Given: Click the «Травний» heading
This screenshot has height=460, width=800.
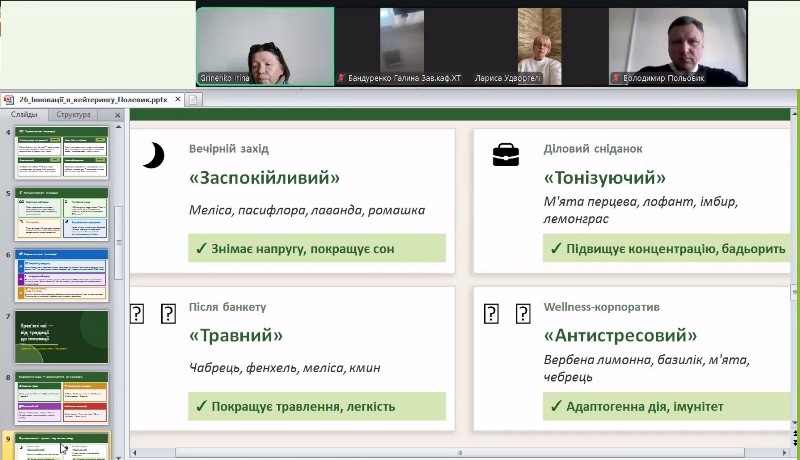Looking at the screenshot, I should point(236,335).
